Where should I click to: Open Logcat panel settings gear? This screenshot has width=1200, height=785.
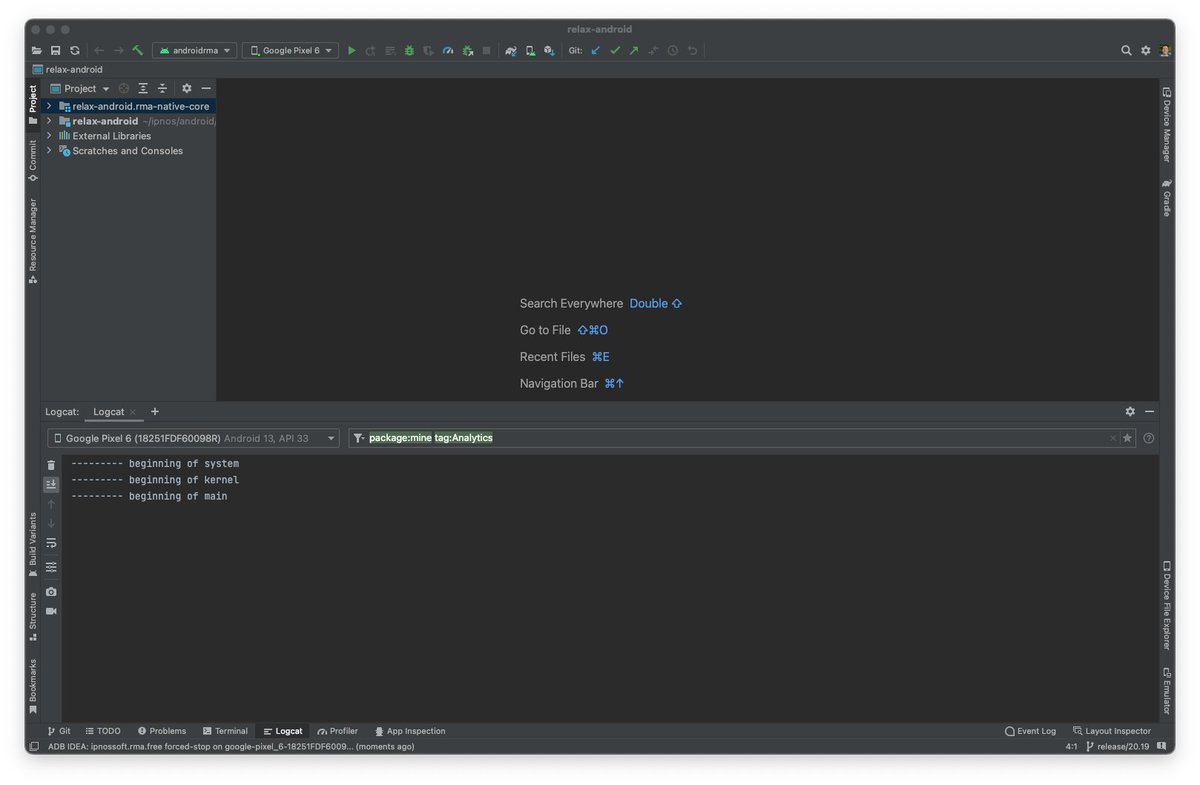click(x=1130, y=411)
